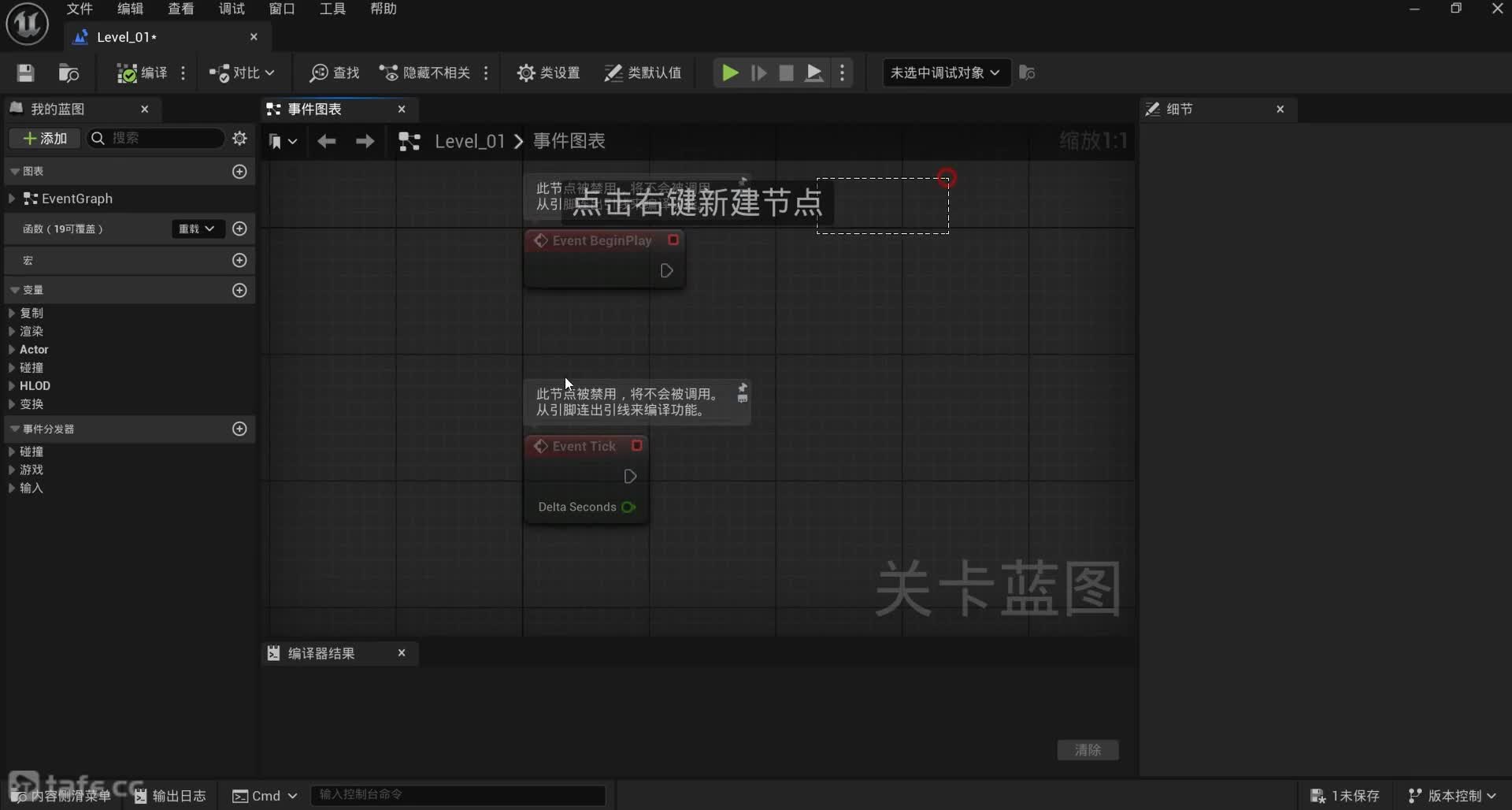Open the 帮助 menu
The height and width of the screenshot is (810, 1512).
coord(384,9)
